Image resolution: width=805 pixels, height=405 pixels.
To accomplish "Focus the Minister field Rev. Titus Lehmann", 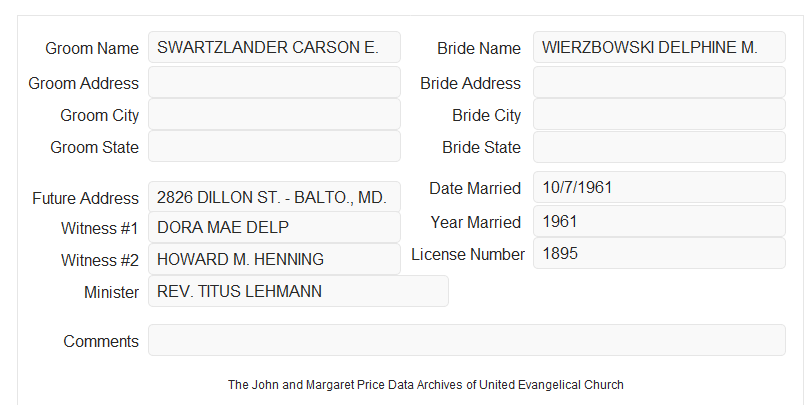I will [298, 291].
